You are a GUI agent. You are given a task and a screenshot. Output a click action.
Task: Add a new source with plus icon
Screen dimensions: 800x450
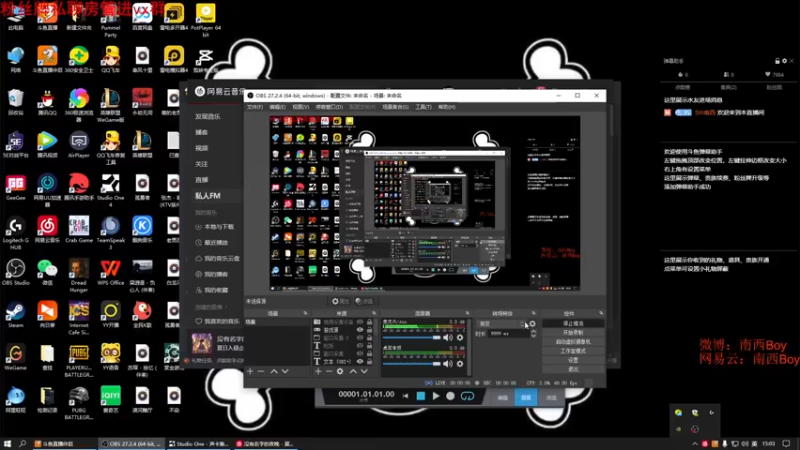tap(318, 371)
